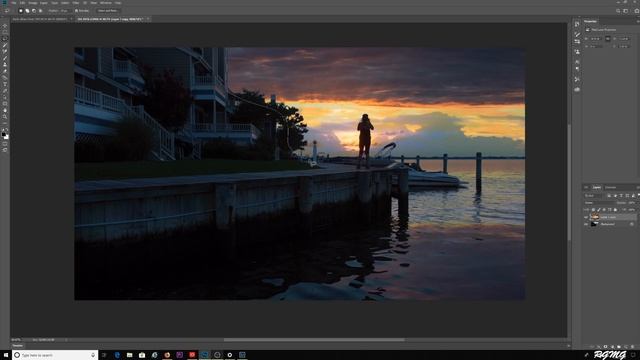Viewport: 640px width, 360px height.
Task: Click lock image pixels brush icon
Action: pos(599,210)
